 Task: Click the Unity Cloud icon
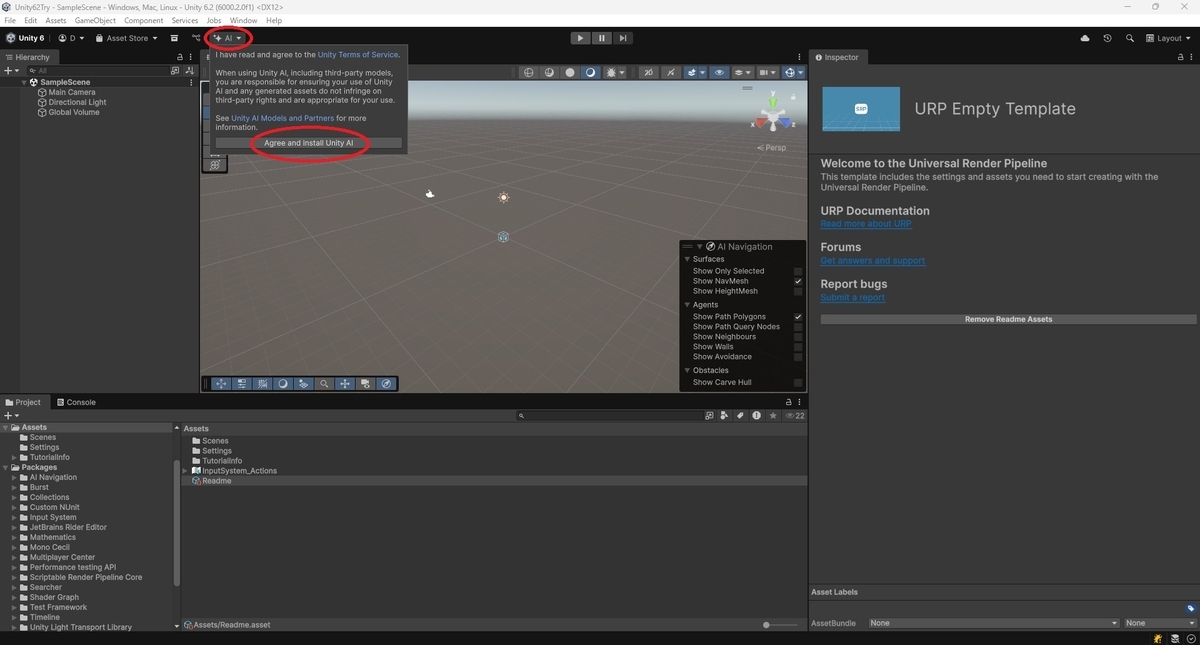pos(1085,38)
